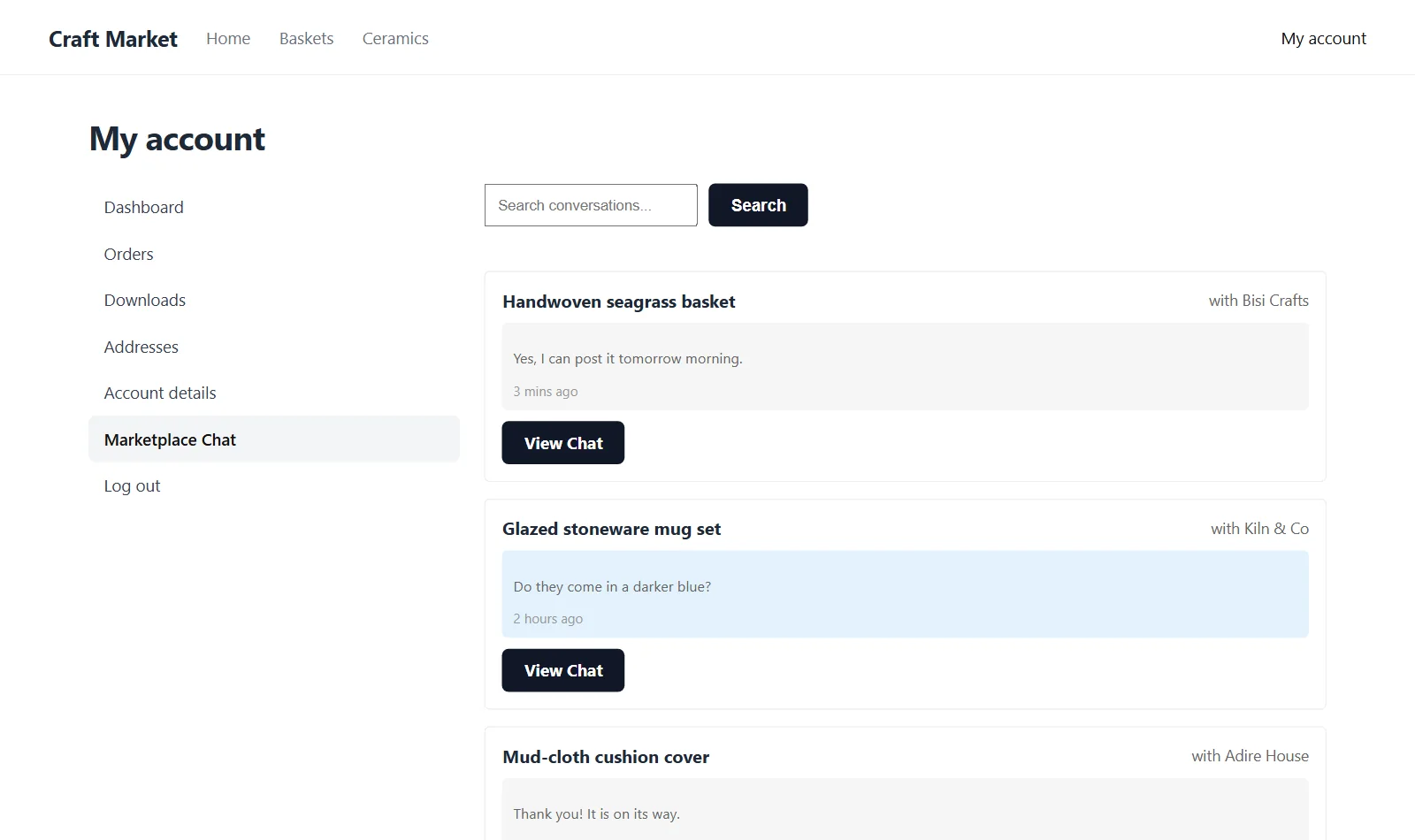Go to Orders in the sidebar
Screen dimensions: 1415x840
[274, 255]
